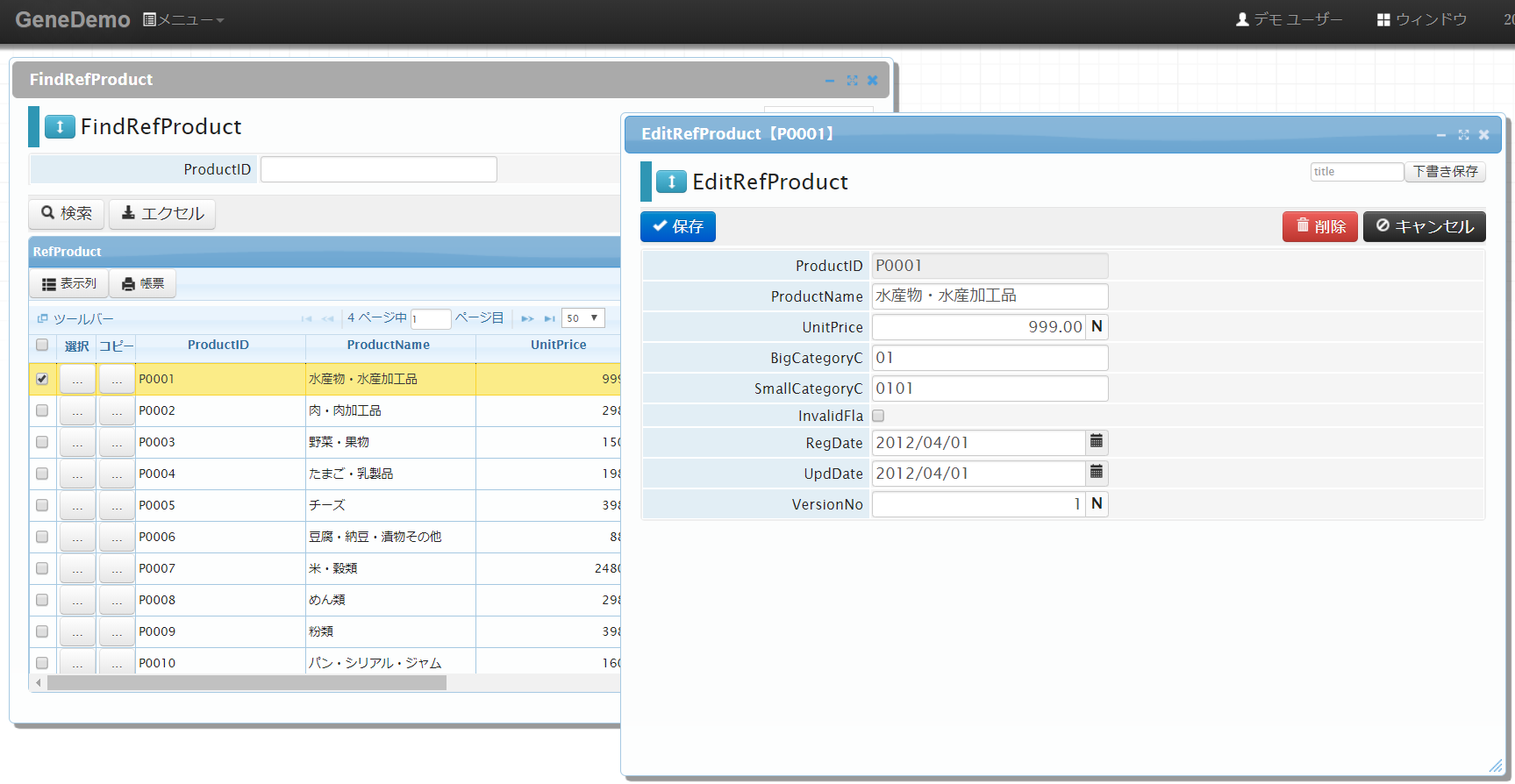Viewport: 1515px width, 784px height.
Task: Click the RegDate input field
Action: pos(979,442)
